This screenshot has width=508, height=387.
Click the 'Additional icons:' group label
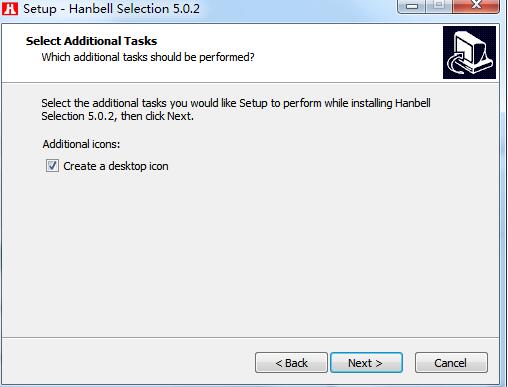81,144
